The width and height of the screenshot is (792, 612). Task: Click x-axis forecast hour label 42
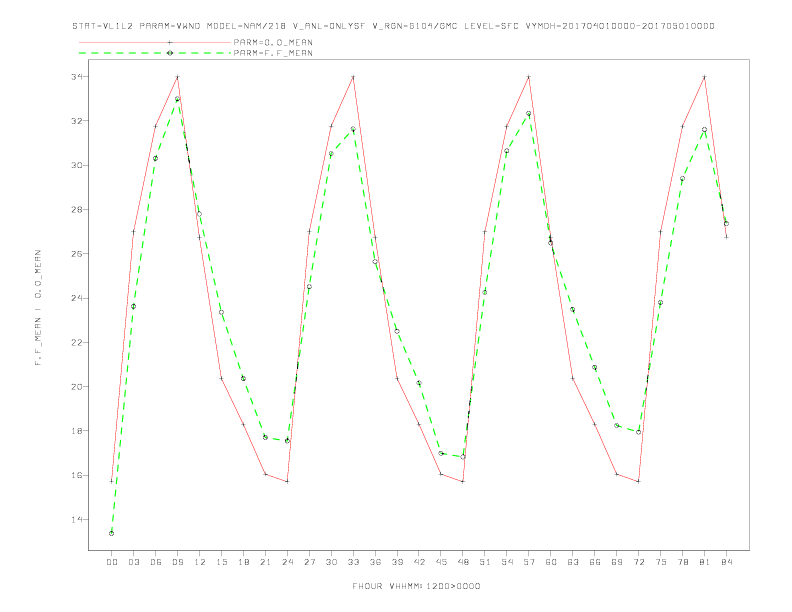pos(419,562)
